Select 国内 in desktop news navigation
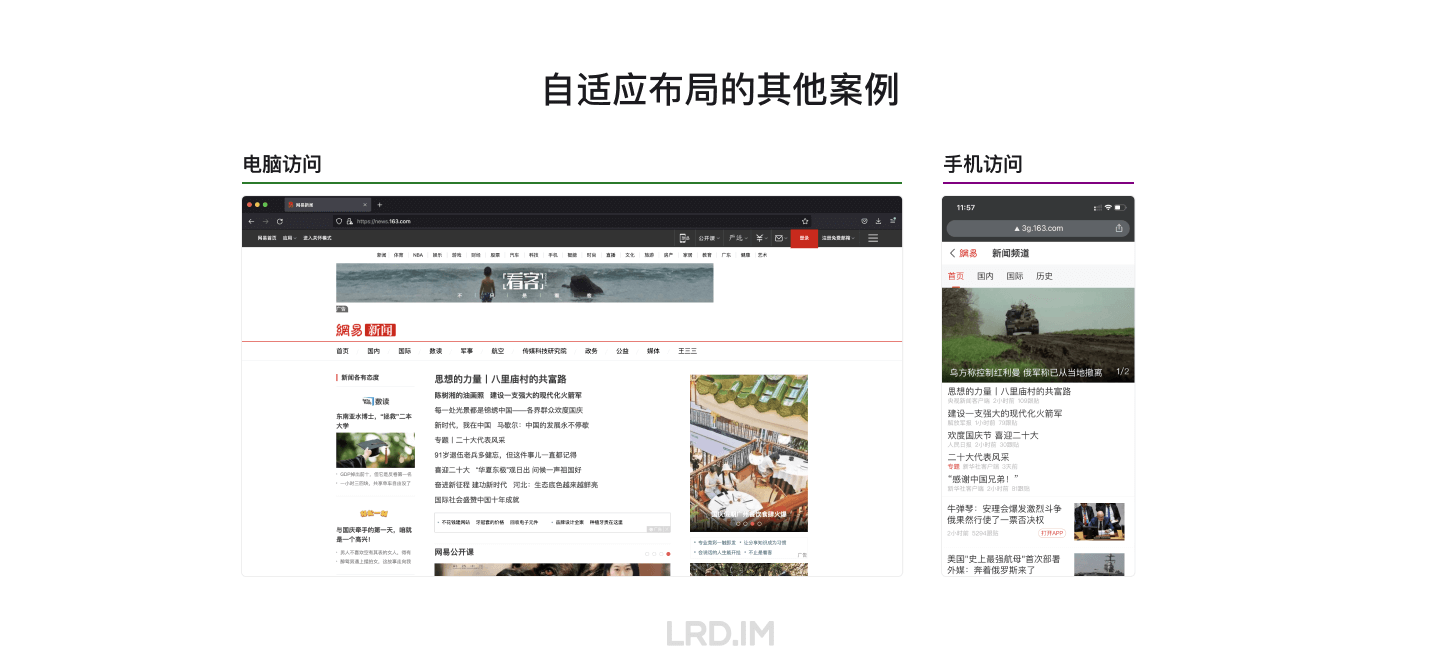The image size is (1440, 670). 374,351
